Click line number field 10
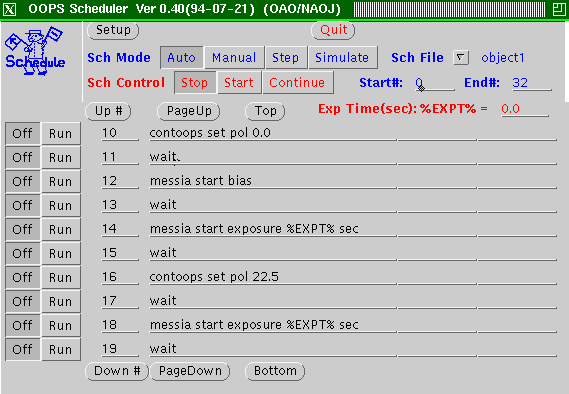The height and width of the screenshot is (394, 569). (120, 133)
